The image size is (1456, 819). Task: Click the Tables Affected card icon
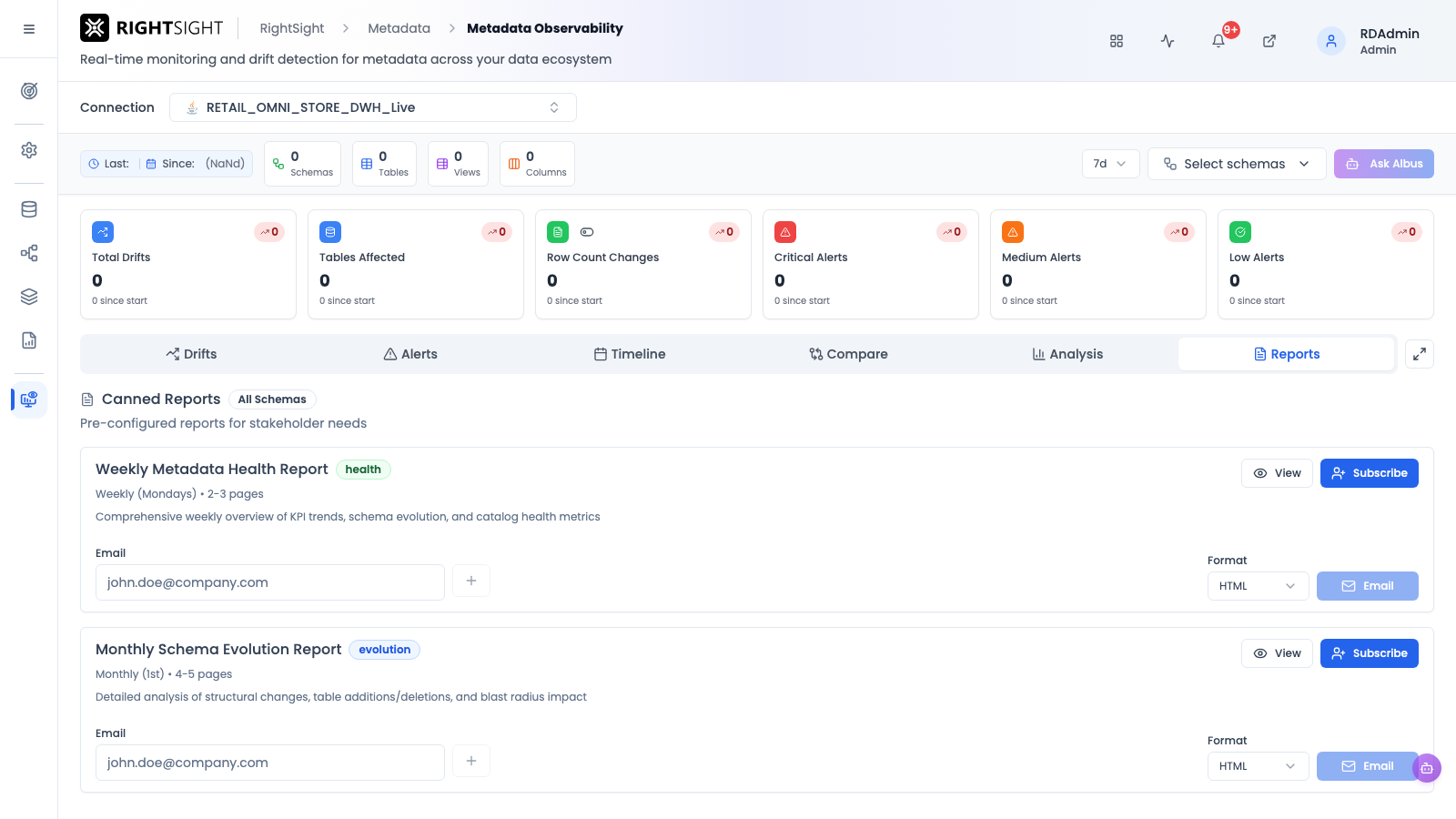click(330, 232)
